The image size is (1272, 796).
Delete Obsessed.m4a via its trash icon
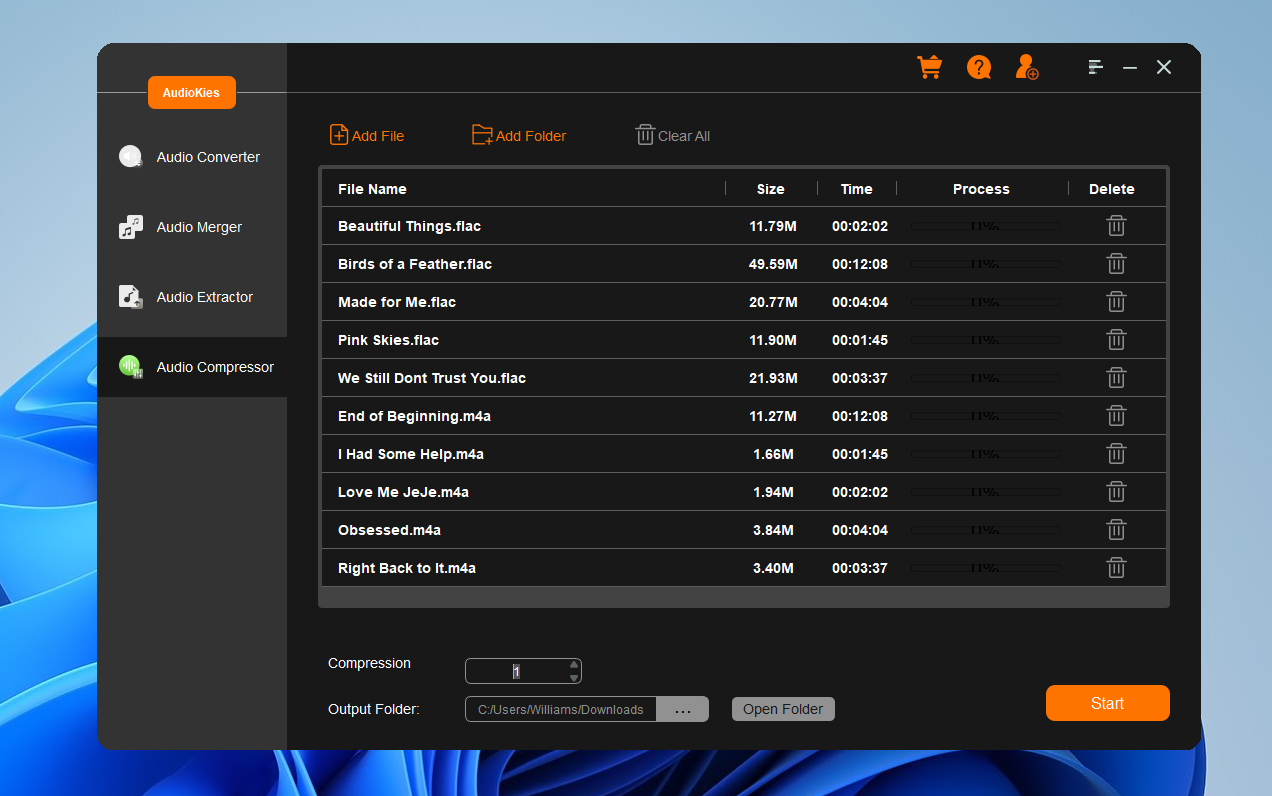(1116, 530)
